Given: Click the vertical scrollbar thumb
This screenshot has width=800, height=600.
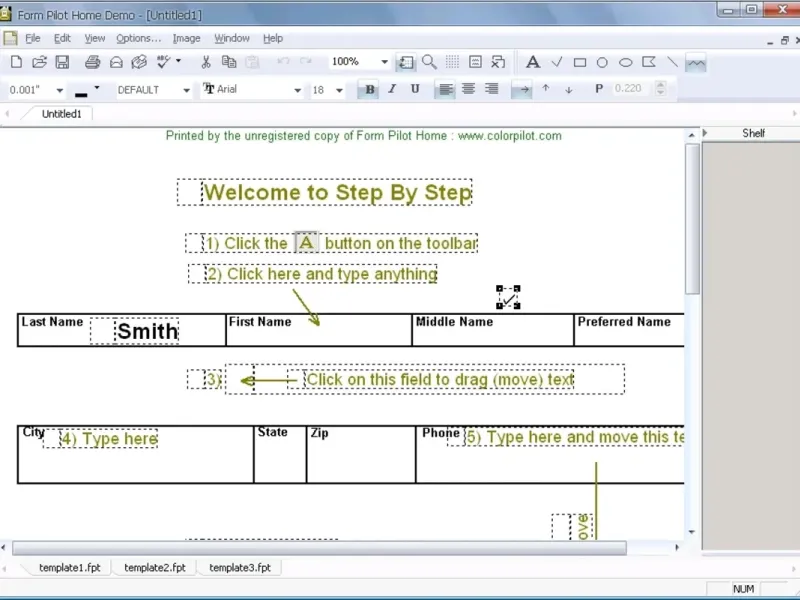Looking at the screenshot, I should 692,218.
